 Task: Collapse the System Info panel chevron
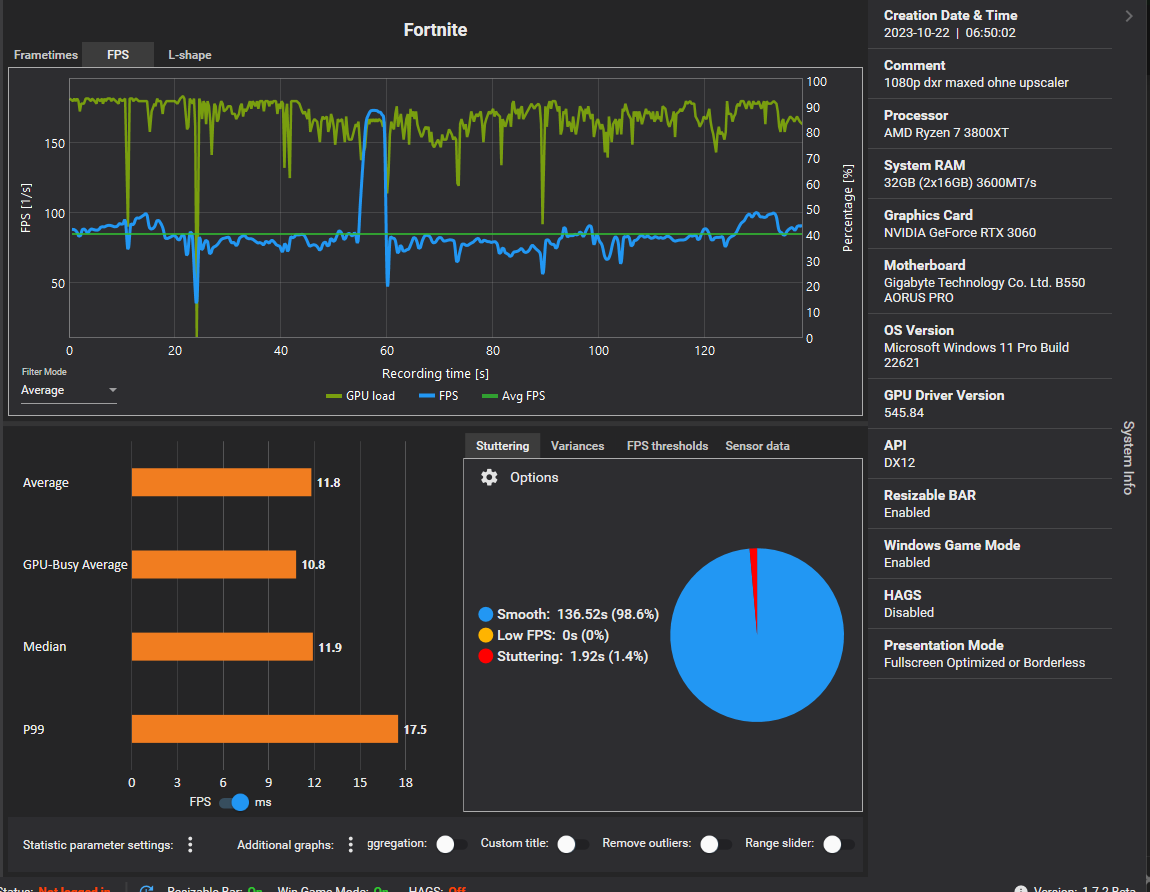click(1129, 16)
